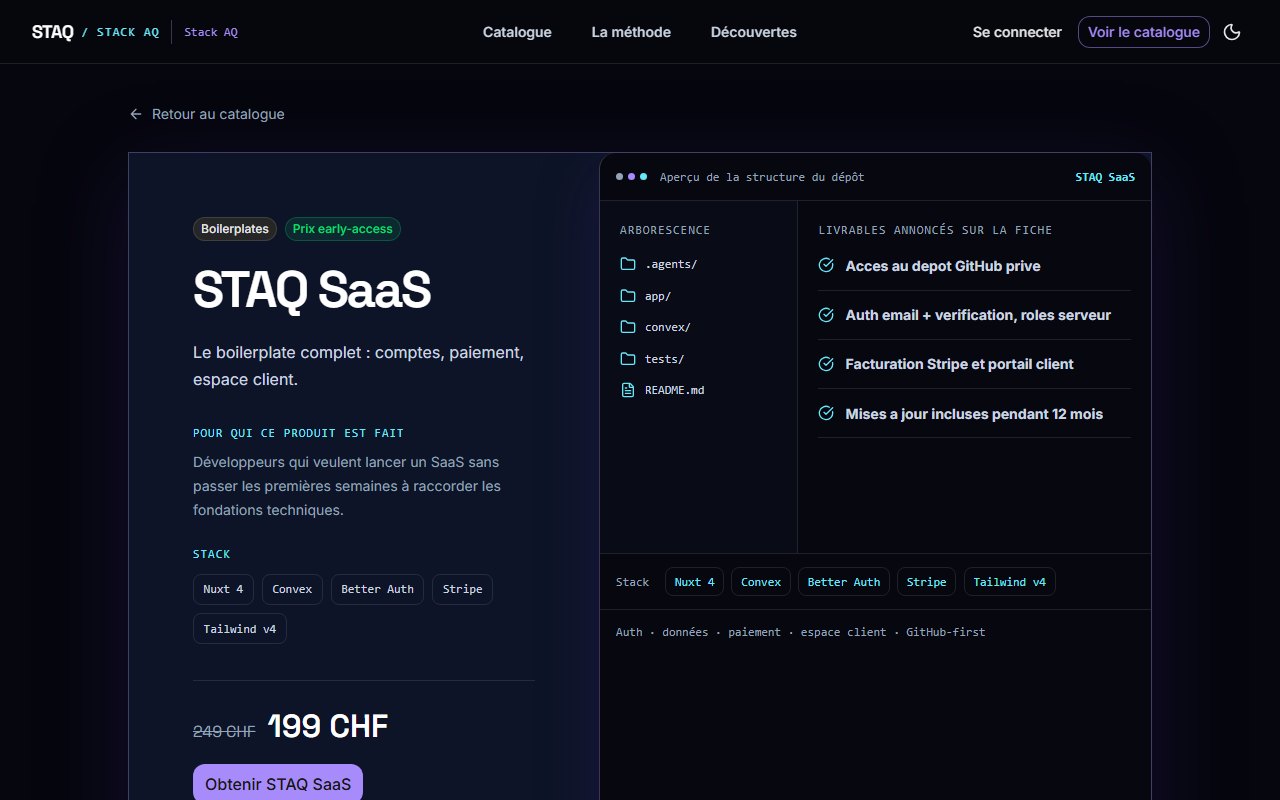Screen dimensions: 1280x800
Task: Click the back arrow icon beside Retour
Action: pos(136,114)
